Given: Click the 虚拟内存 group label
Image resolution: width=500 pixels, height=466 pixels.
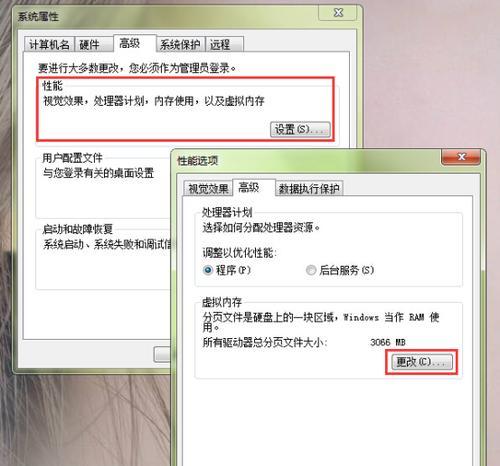Looking at the screenshot, I should tap(222, 302).
